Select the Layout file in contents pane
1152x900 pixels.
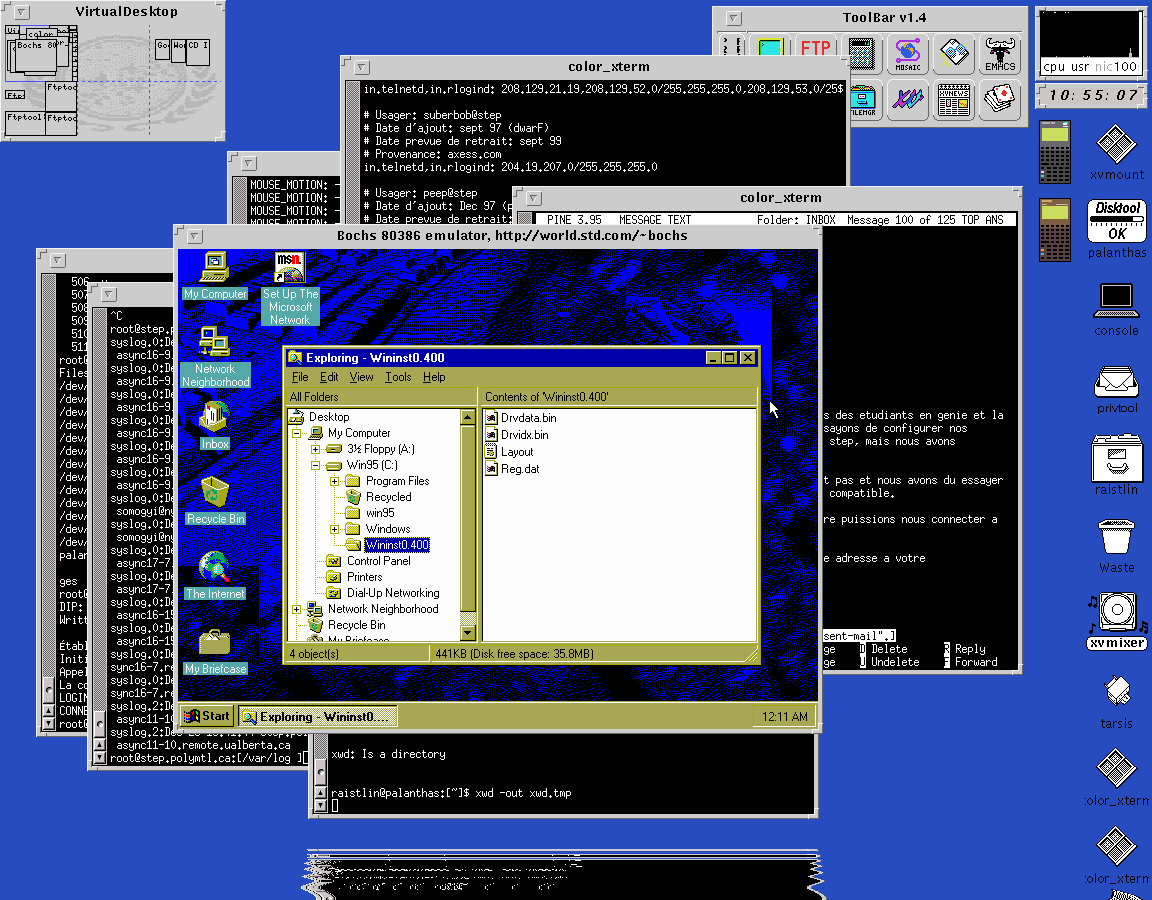pyautogui.click(x=509, y=452)
